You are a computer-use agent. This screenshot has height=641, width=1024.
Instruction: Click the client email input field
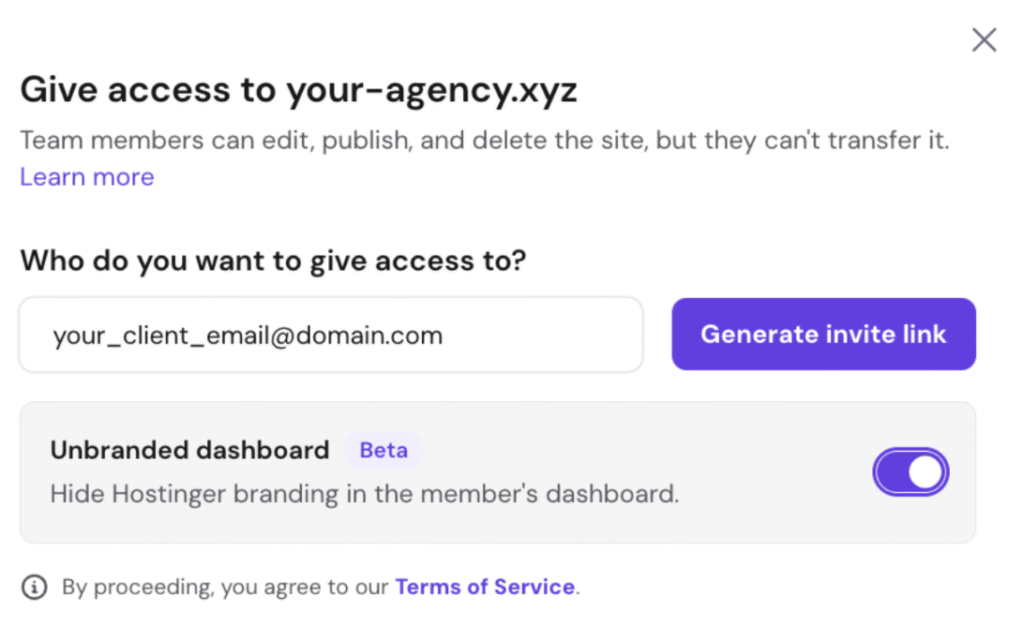(330, 335)
